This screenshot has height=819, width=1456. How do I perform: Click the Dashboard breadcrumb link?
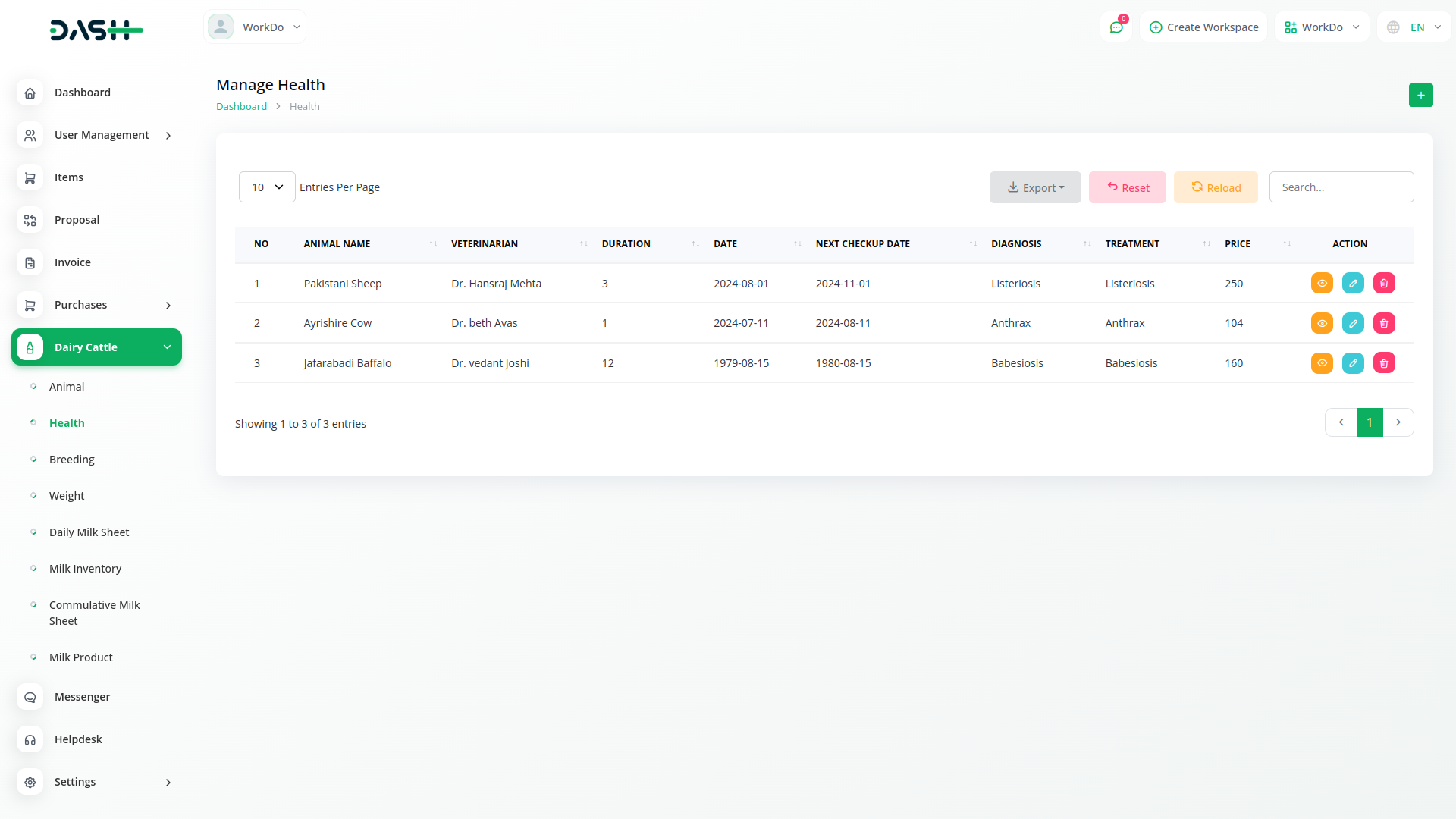tap(241, 106)
